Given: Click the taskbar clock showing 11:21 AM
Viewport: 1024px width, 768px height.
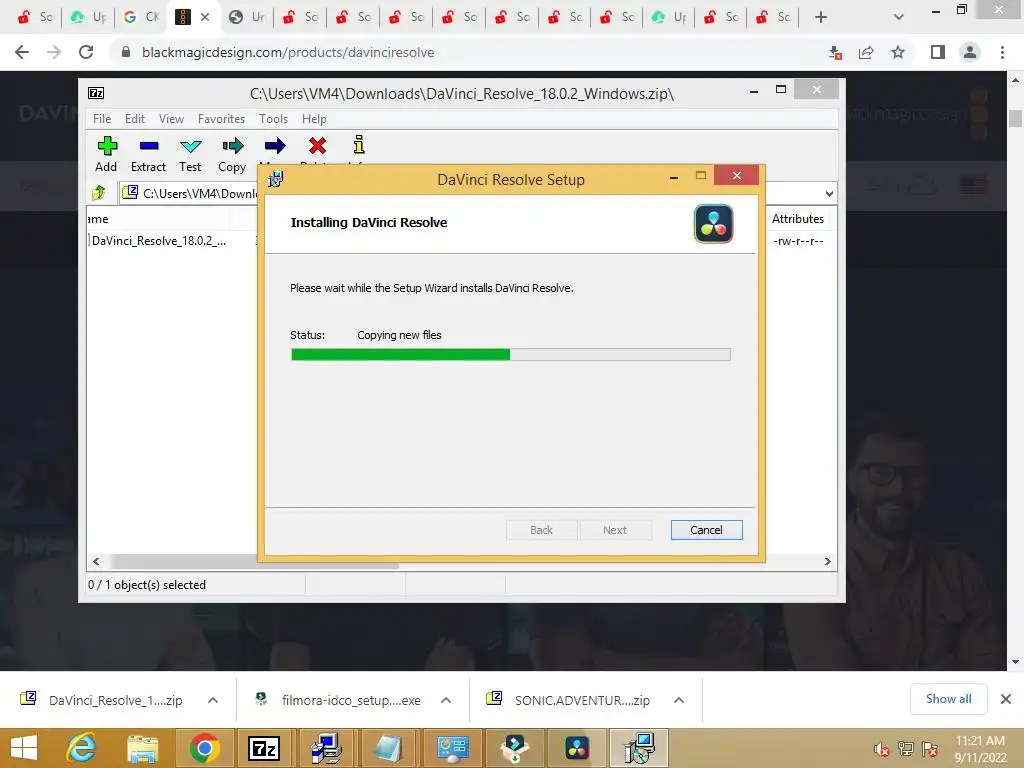Looking at the screenshot, I should point(980,748).
